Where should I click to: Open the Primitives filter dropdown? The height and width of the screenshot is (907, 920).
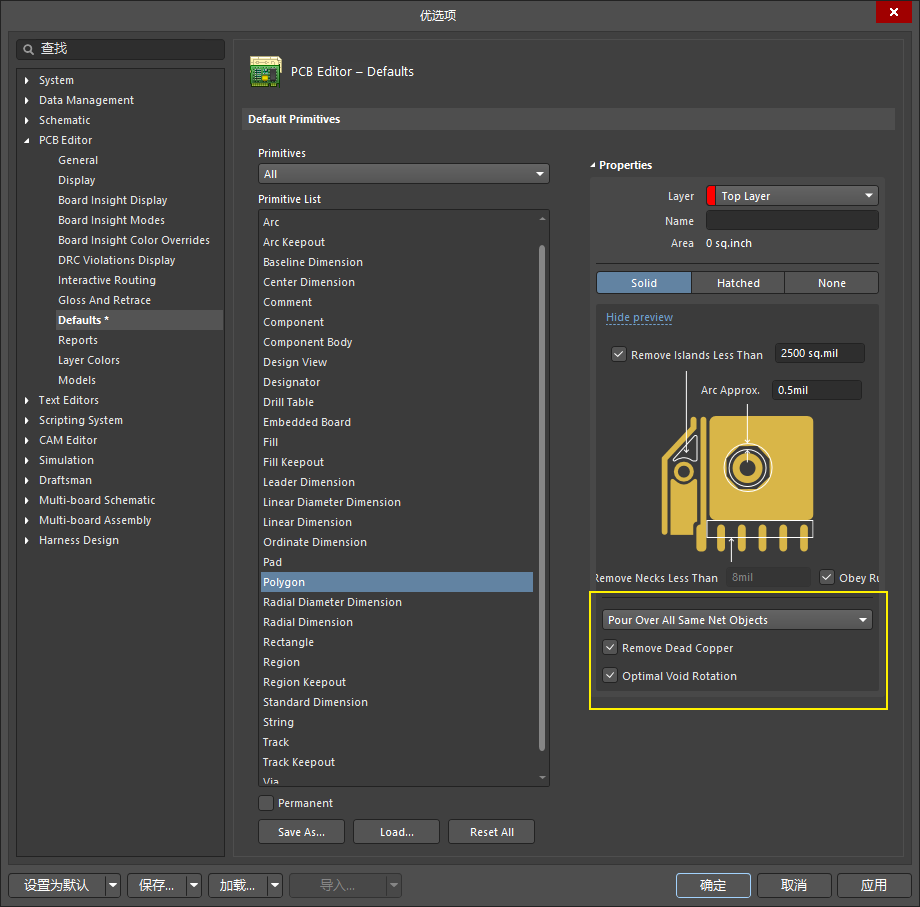pos(403,174)
